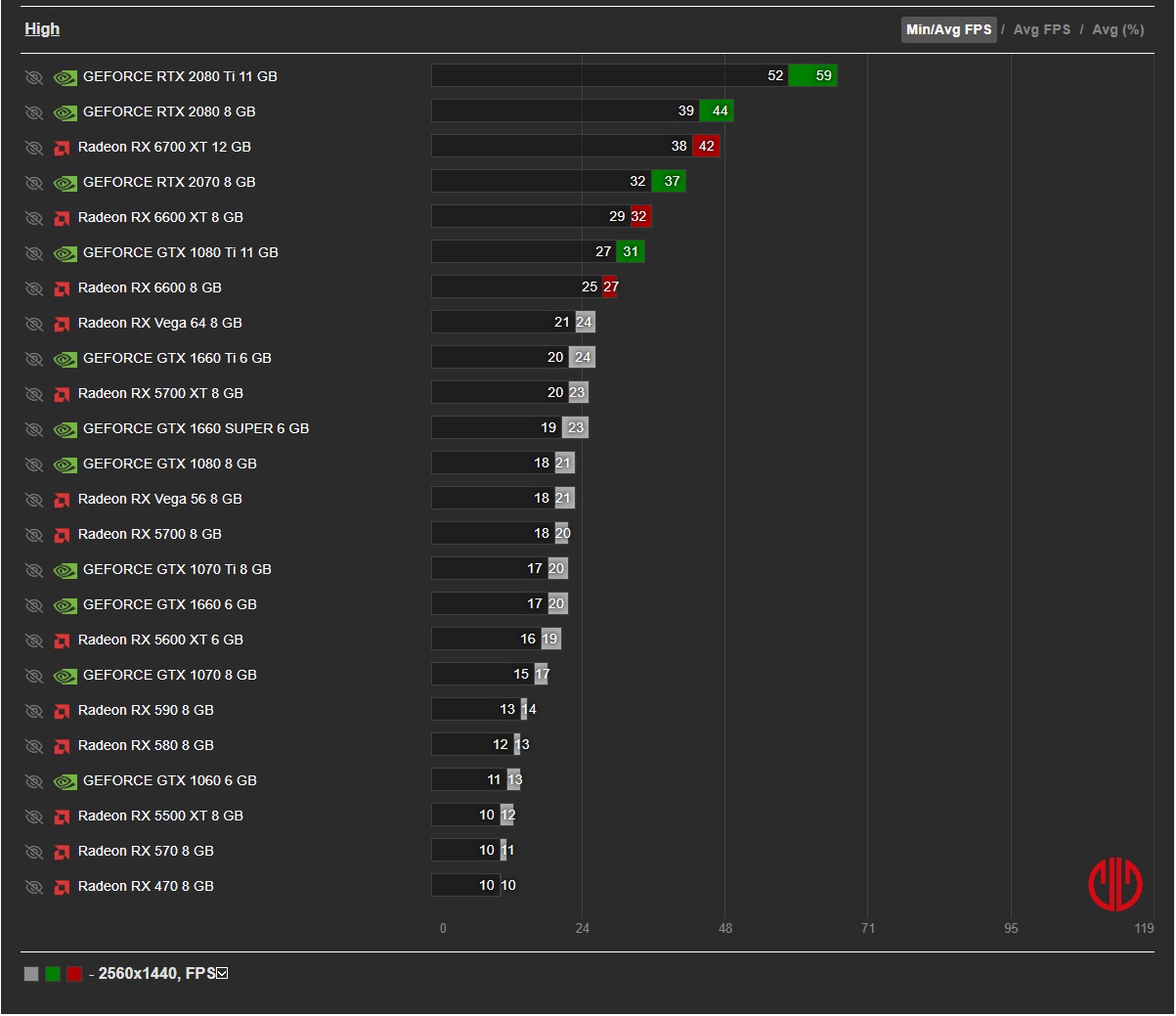
Task: Click the AMD logo beside RX 5500 XT
Action: click(62, 817)
